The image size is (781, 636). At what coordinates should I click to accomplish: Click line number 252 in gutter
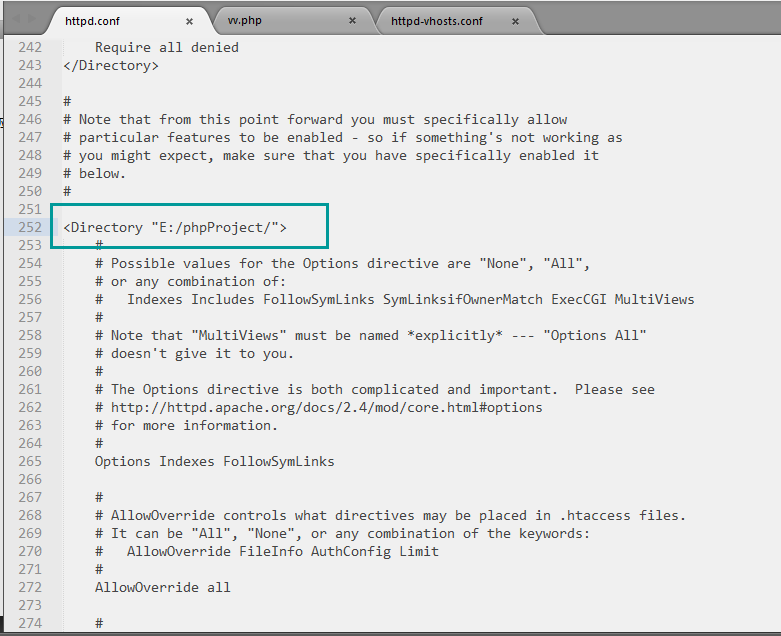(x=30, y=227)
